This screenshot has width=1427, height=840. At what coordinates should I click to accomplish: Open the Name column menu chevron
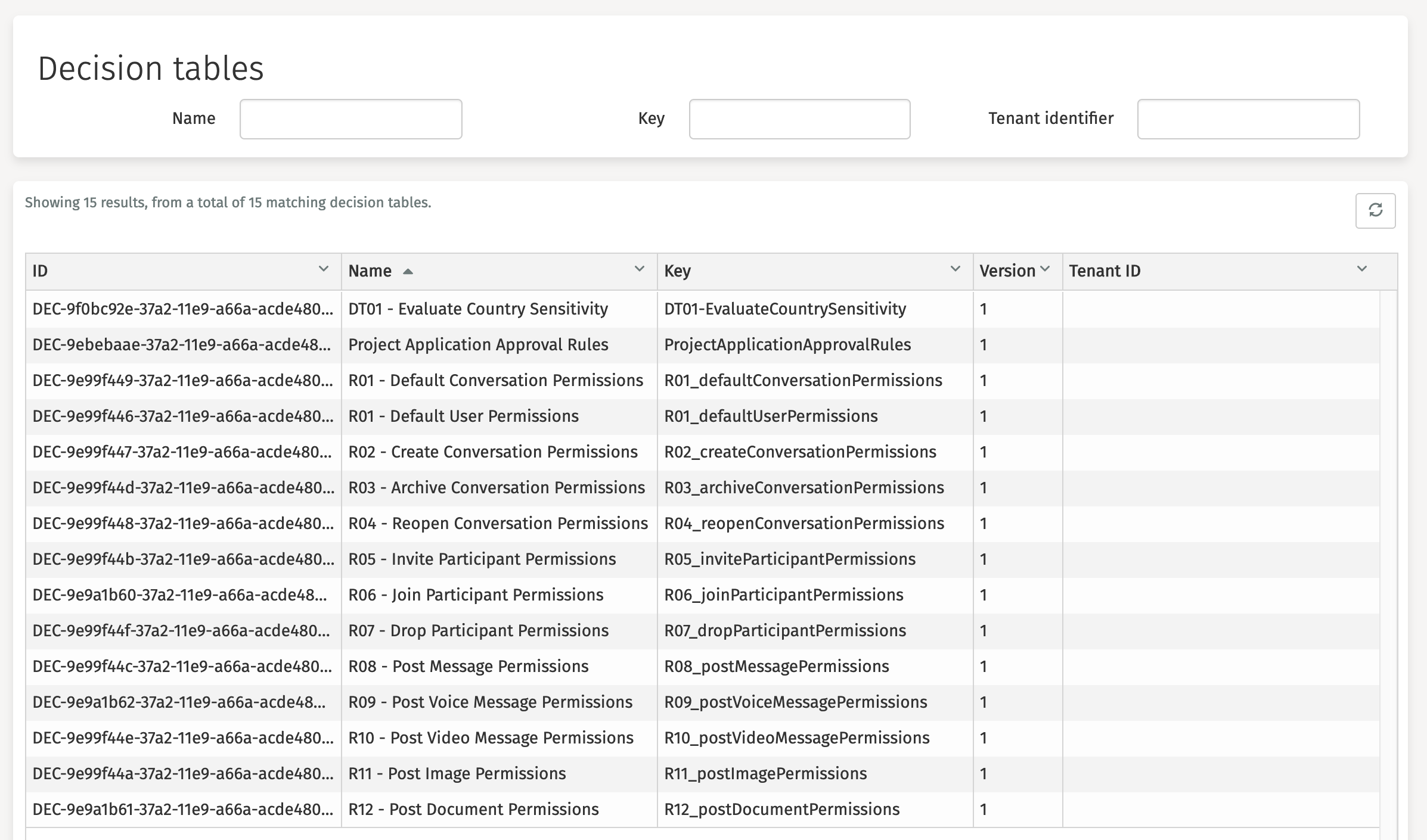tap(640, 269)
